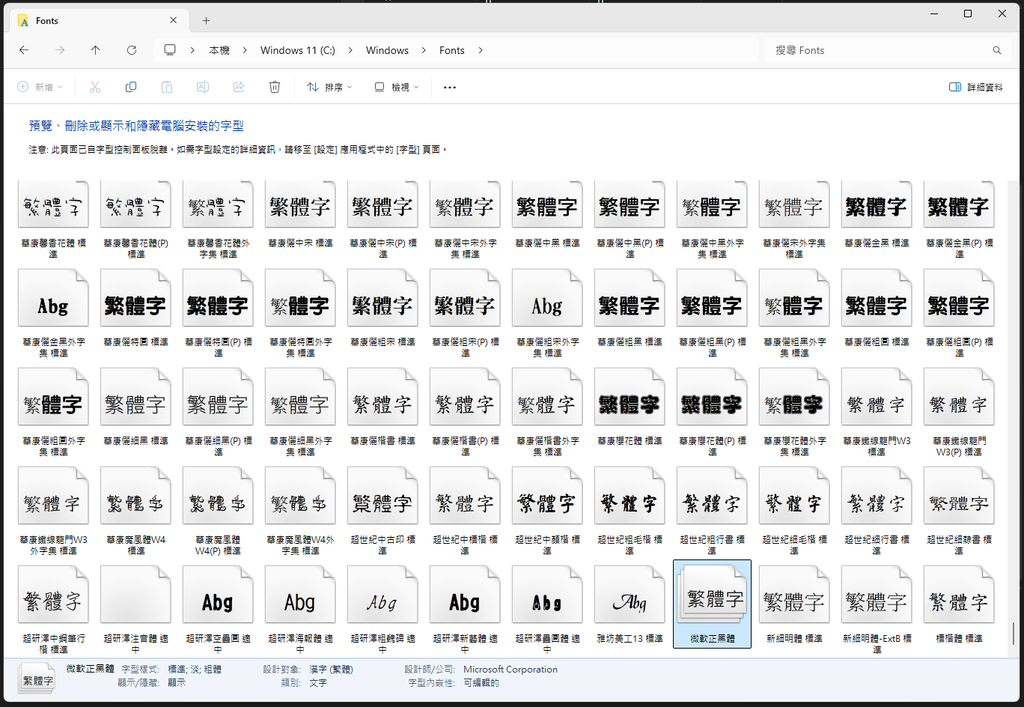Screen dimensions: 1024x707
Task: Click the Share icon in the toolbar
Action: pos(238,87)
